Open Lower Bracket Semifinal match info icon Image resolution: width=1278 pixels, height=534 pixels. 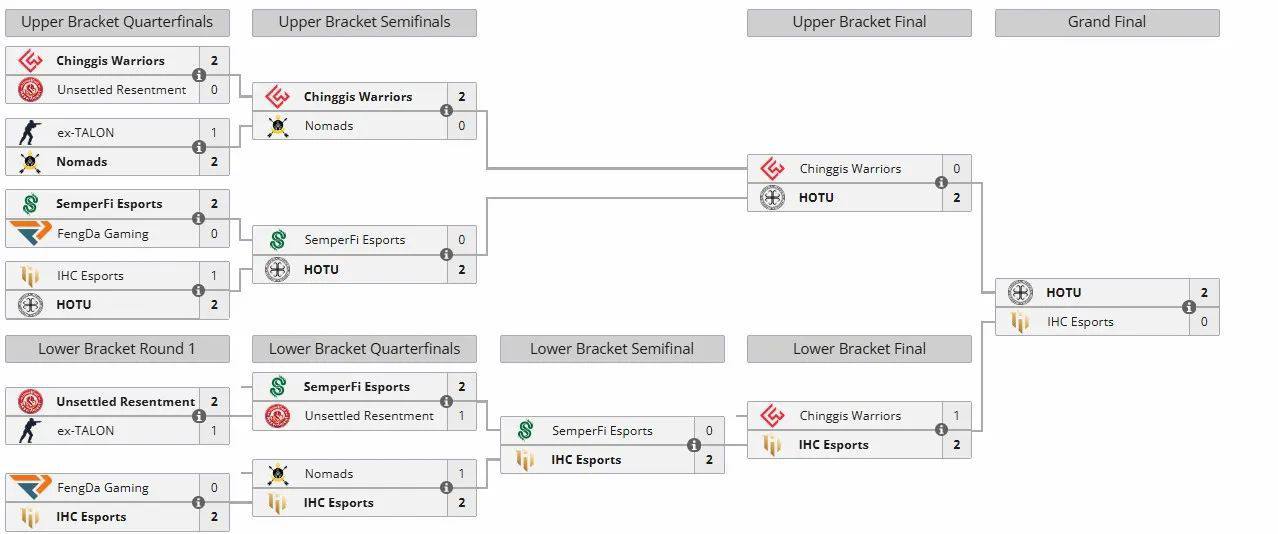[x=693, y=445]
